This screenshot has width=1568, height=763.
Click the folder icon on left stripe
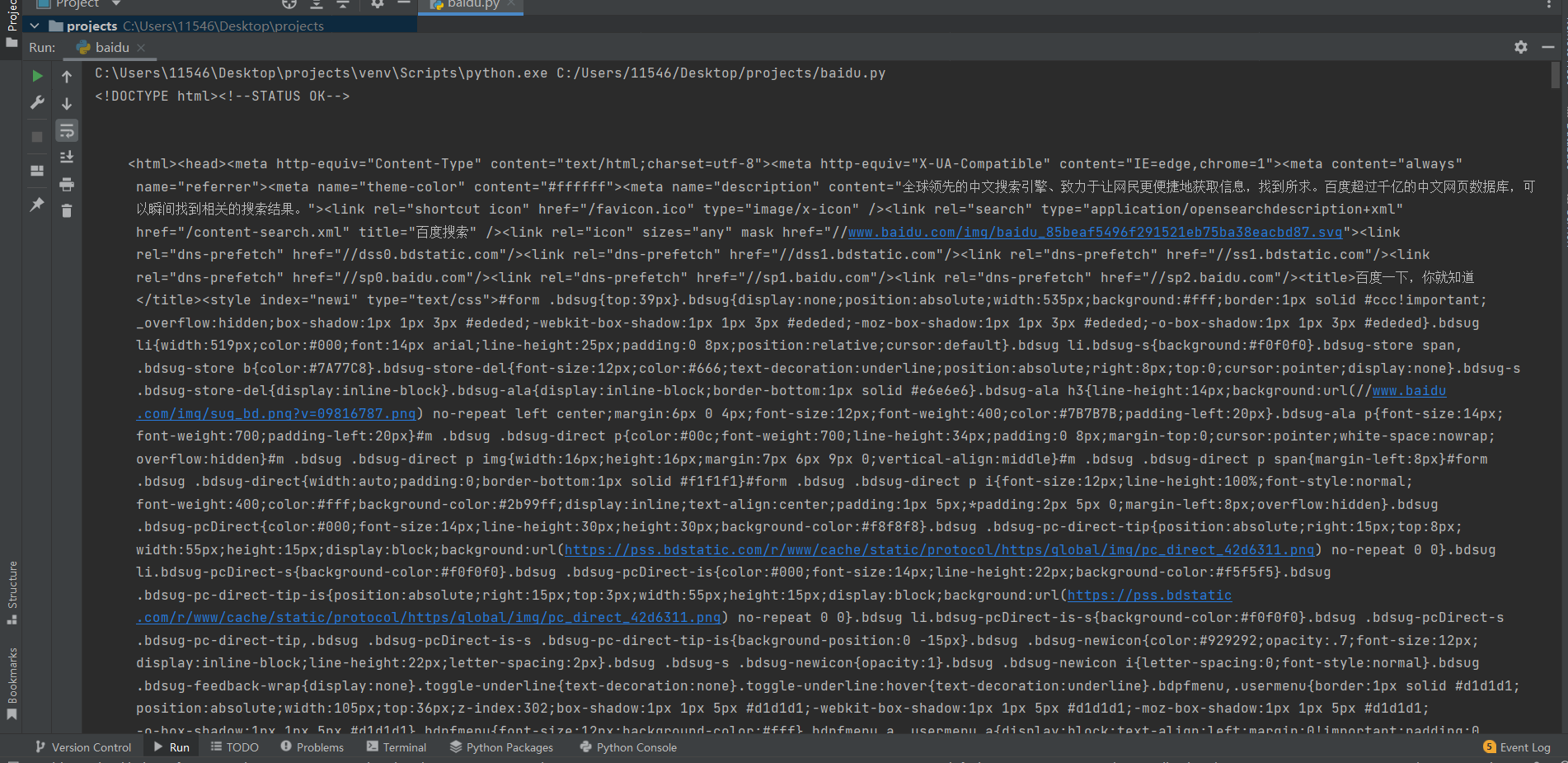pyautogui.click(x=12, y=41)
